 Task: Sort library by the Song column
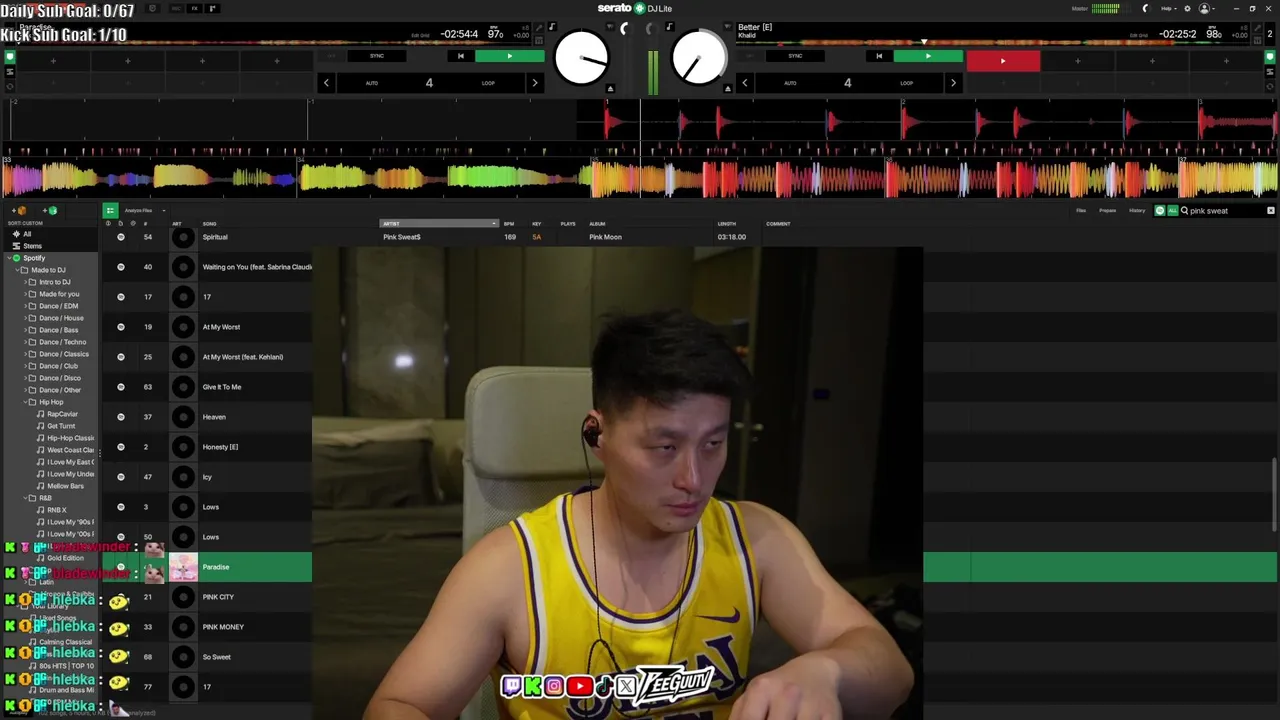(x=209, y=224)
